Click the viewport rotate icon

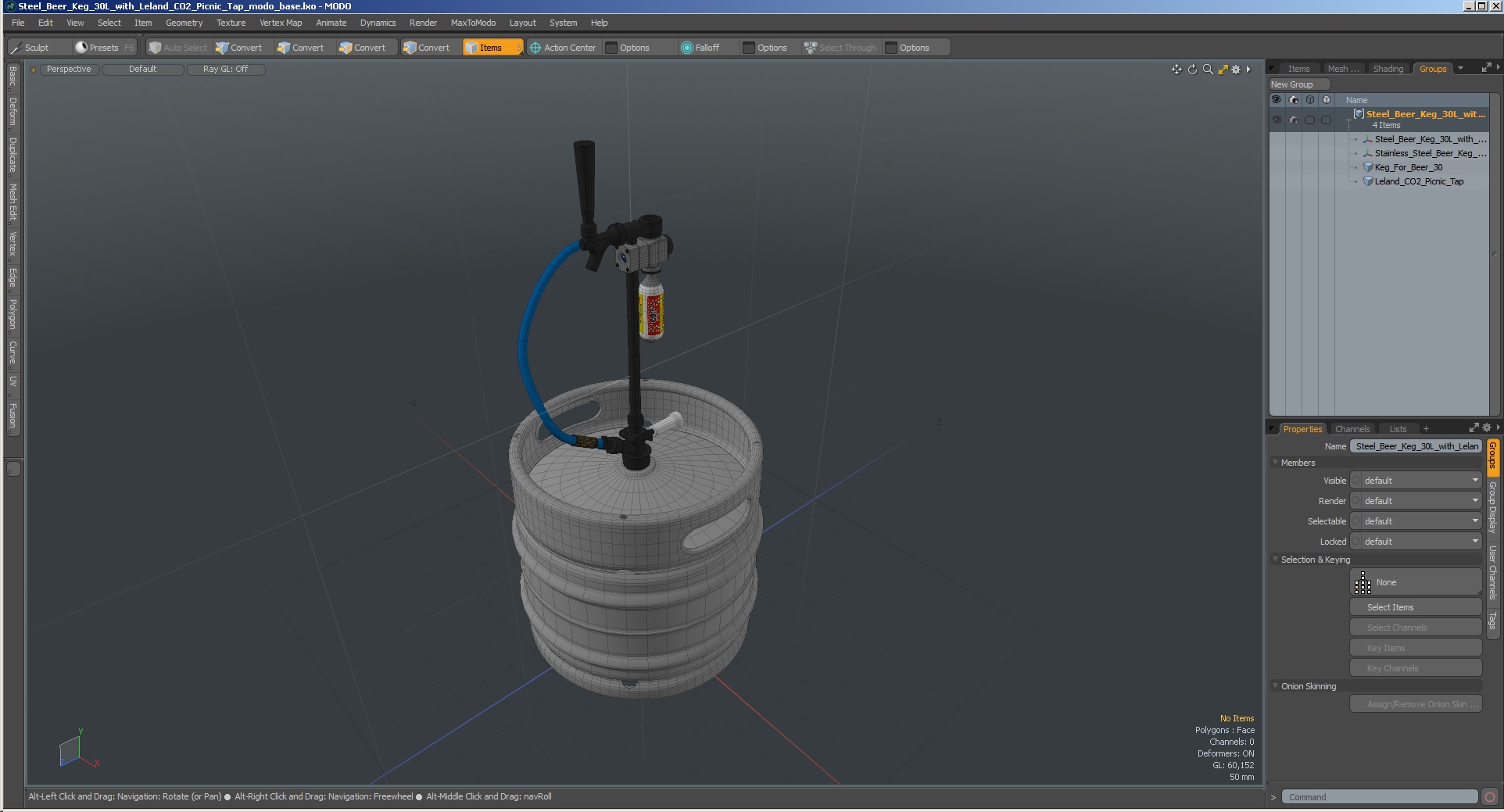tap(1192, 70)
